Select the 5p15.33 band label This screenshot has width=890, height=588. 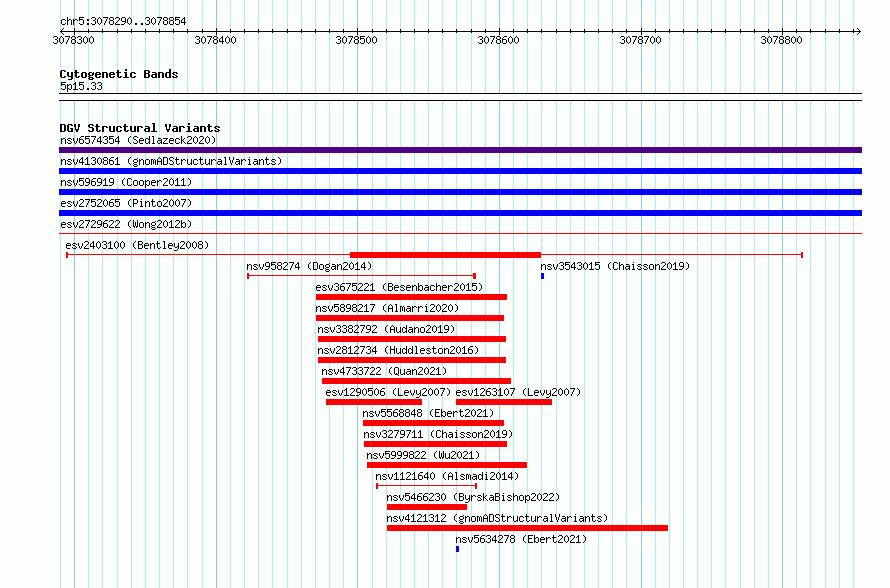(81, 86)
